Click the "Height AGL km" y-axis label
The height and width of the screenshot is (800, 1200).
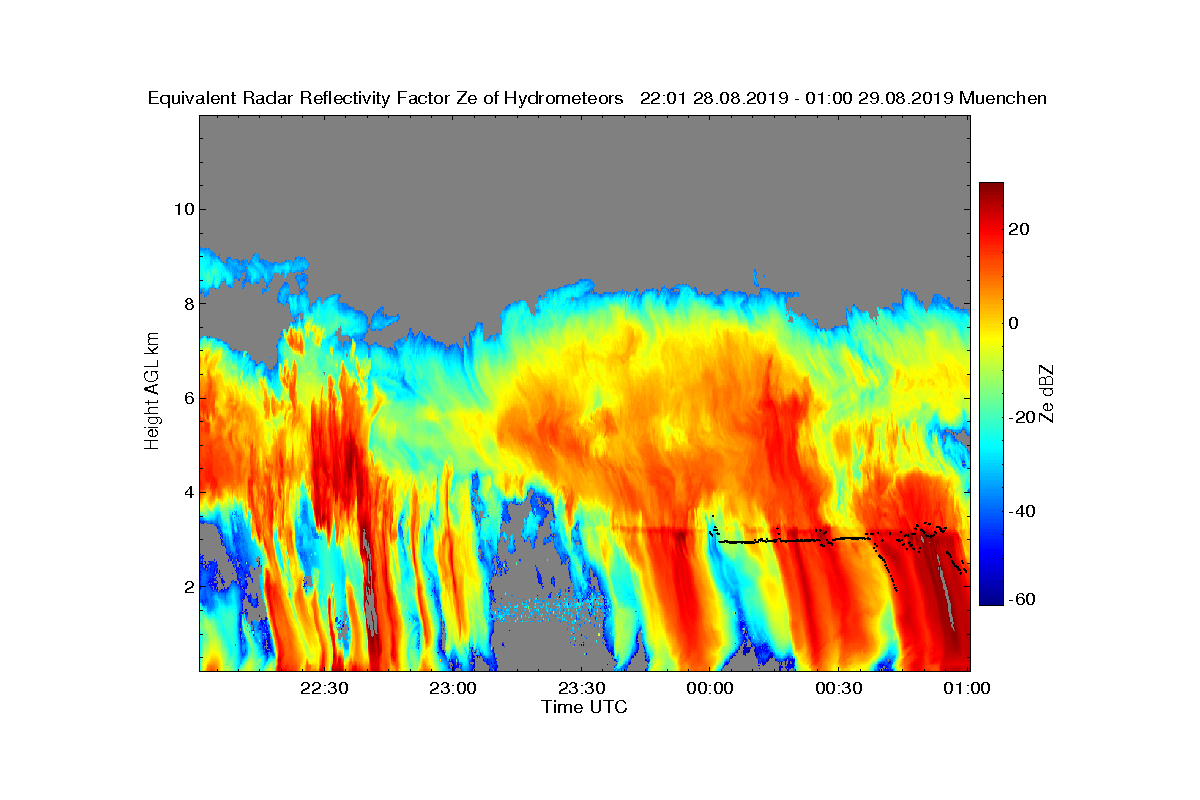152,393
